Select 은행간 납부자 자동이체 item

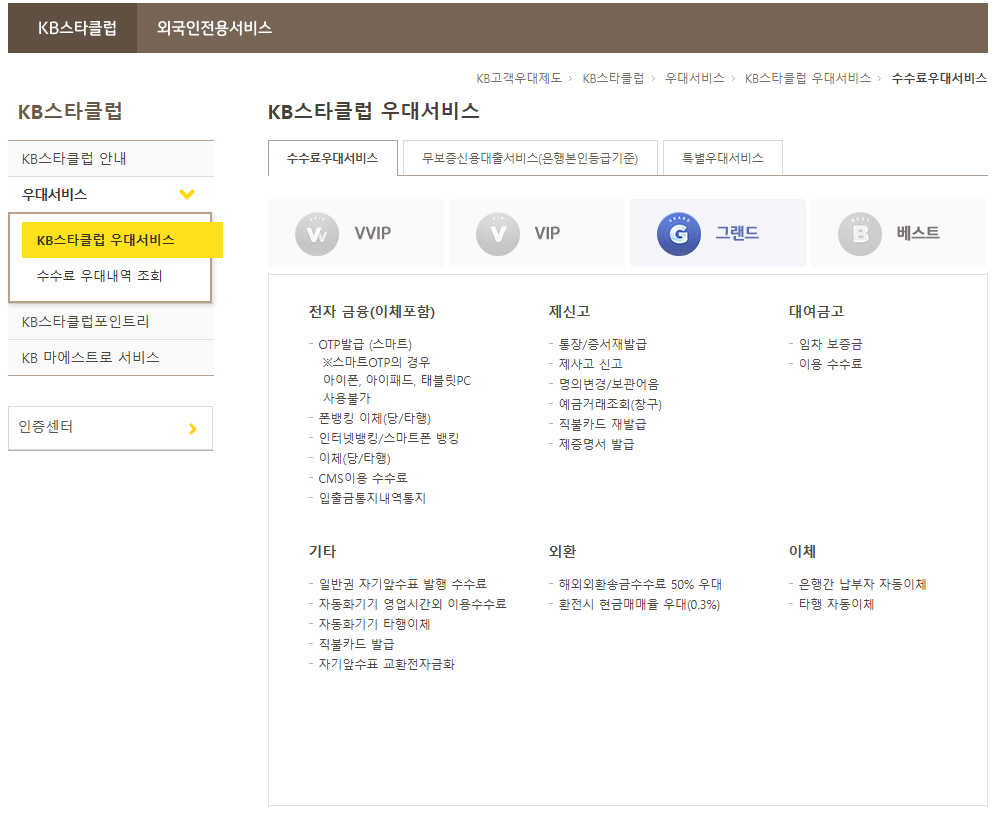pyautogui.click(x=863, y=584)
